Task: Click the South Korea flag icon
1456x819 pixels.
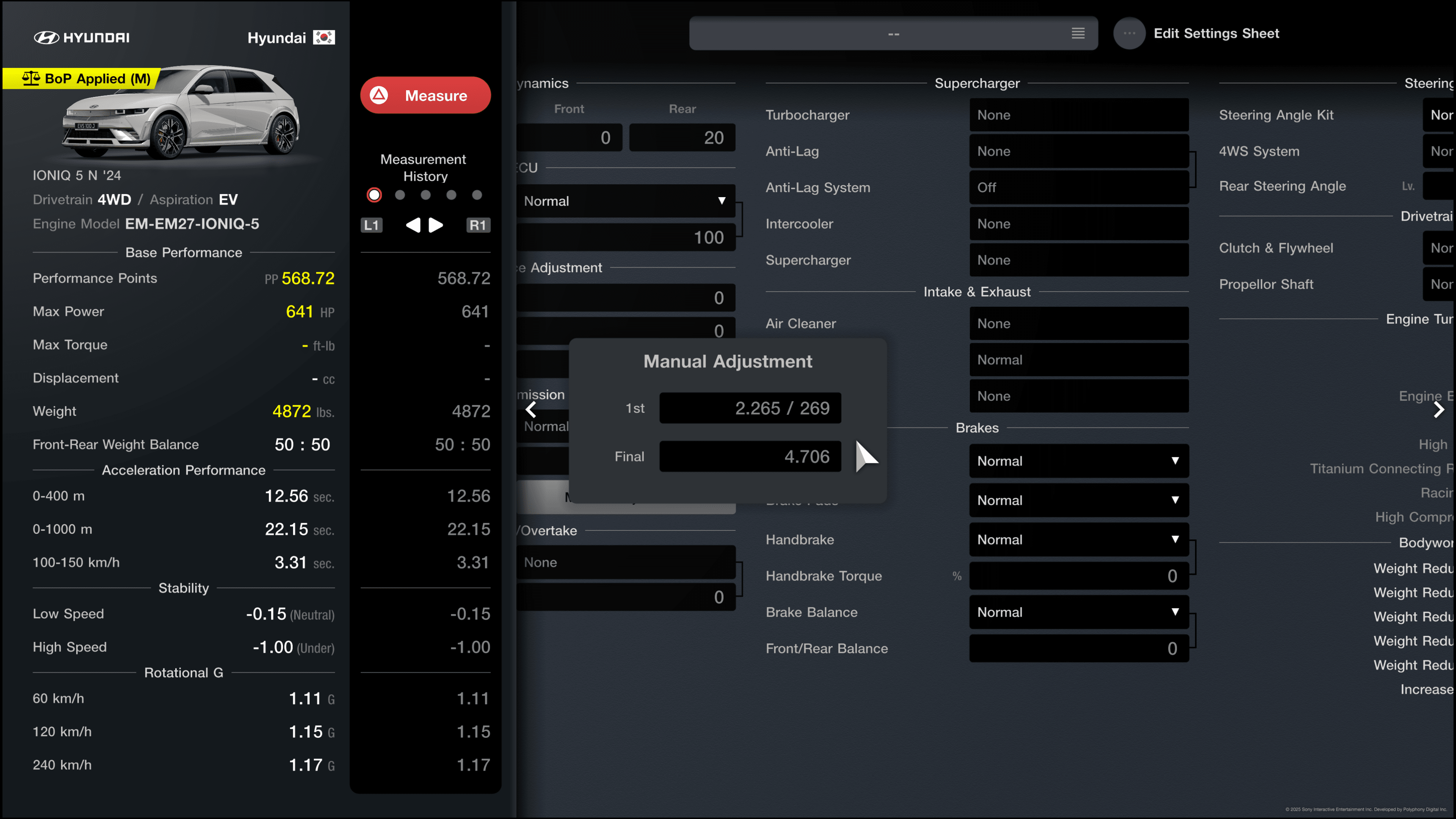Action: tap(325, 37)
